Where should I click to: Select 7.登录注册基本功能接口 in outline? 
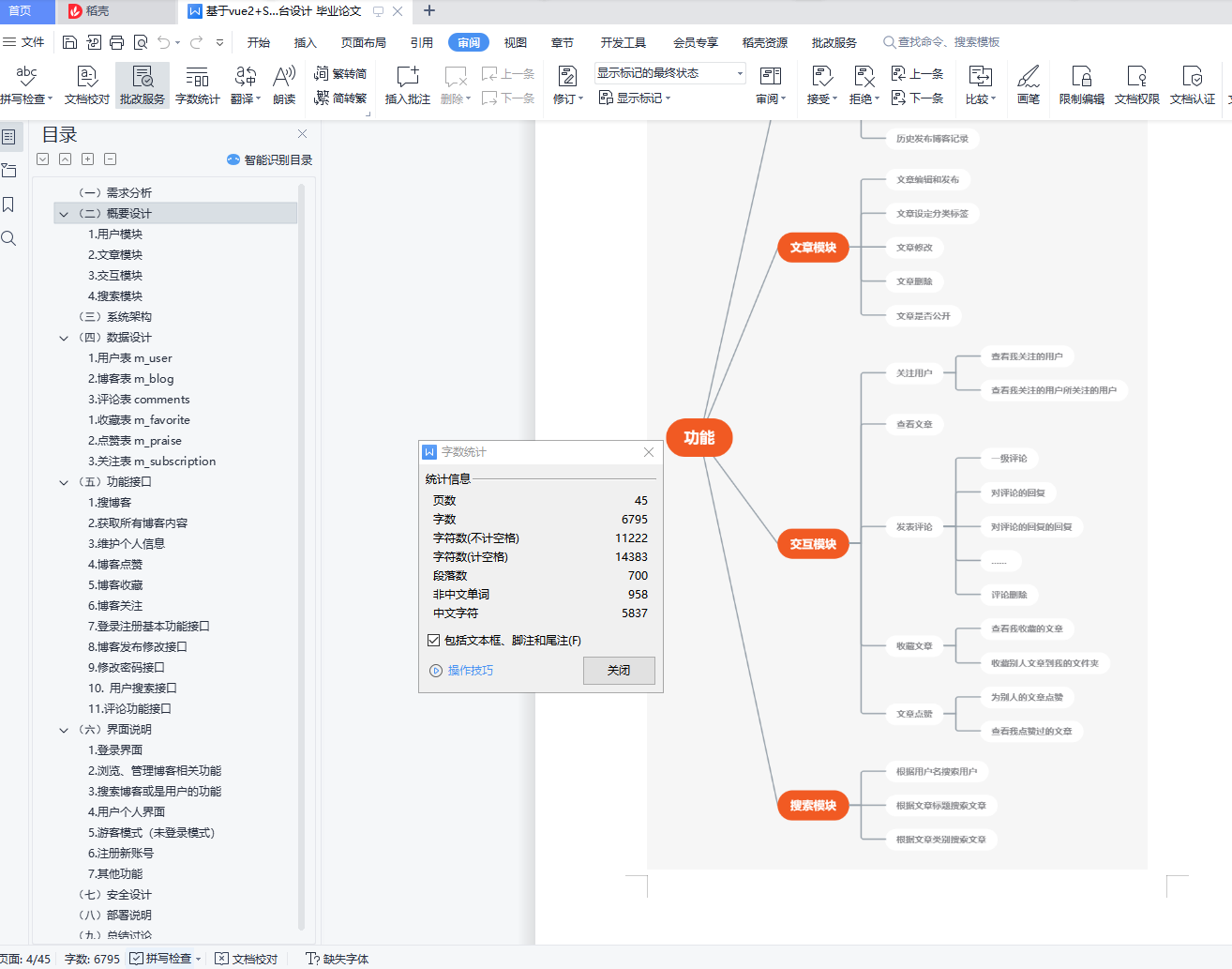(149, 627)
